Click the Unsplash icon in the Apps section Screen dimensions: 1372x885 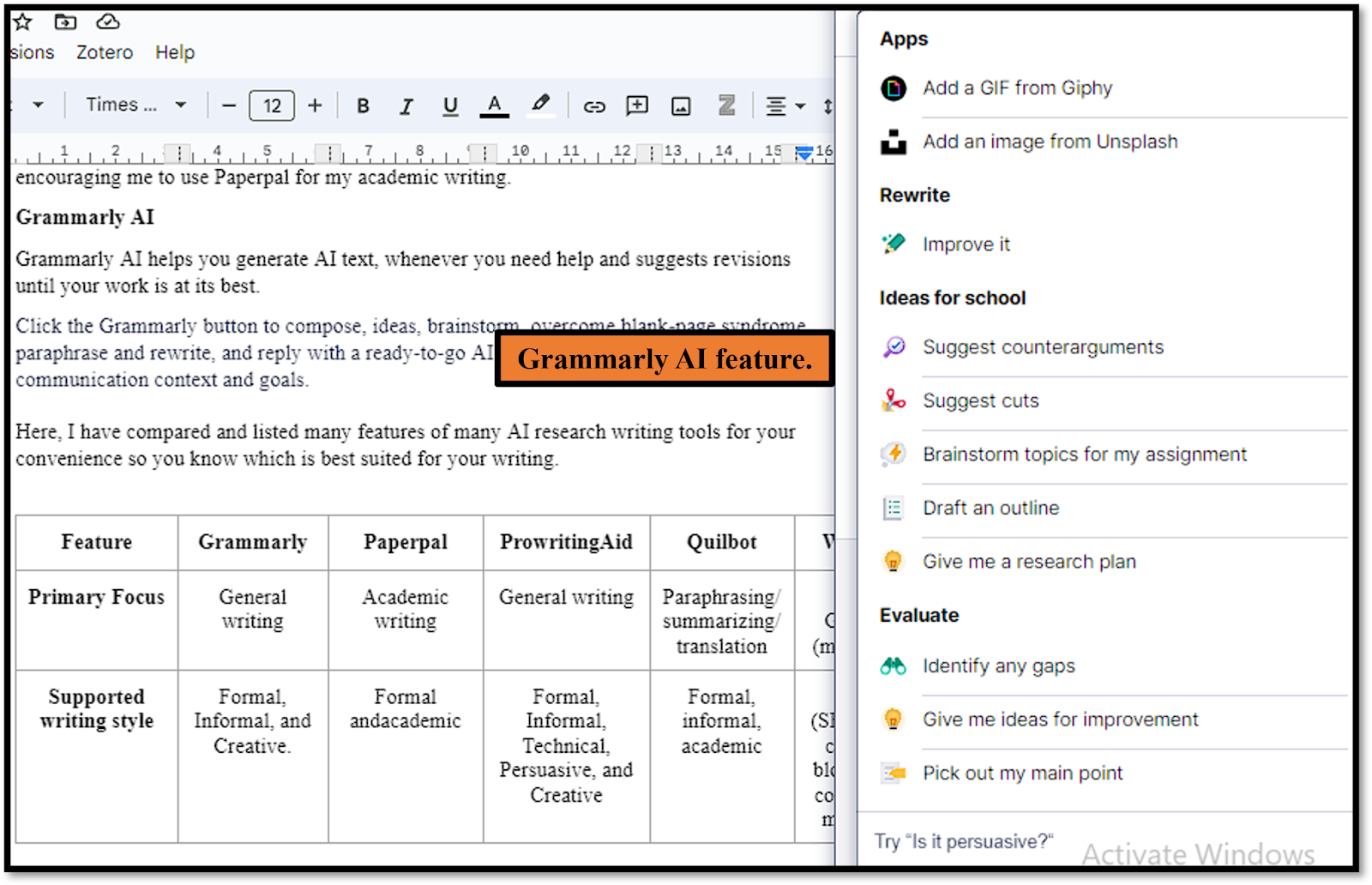(893, 141)
